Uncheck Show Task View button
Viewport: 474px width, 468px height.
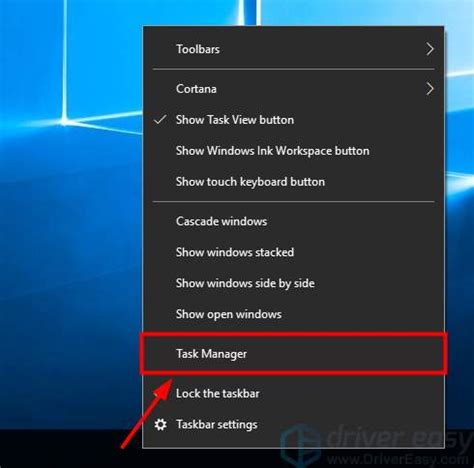tap(293, 120)
